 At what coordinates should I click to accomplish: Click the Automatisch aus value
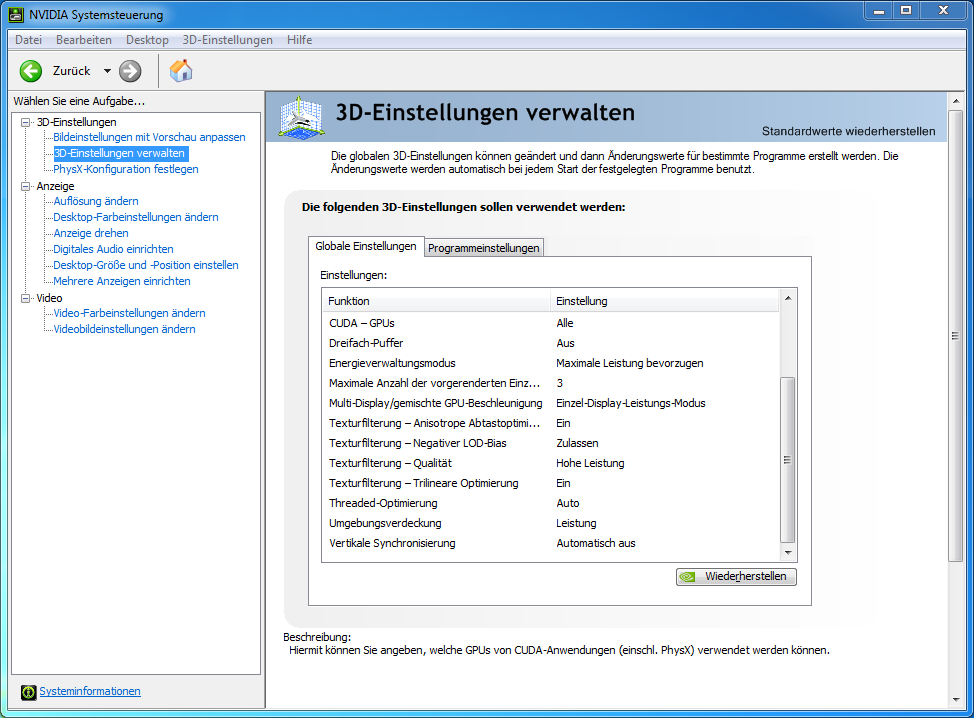coord(596,543)
